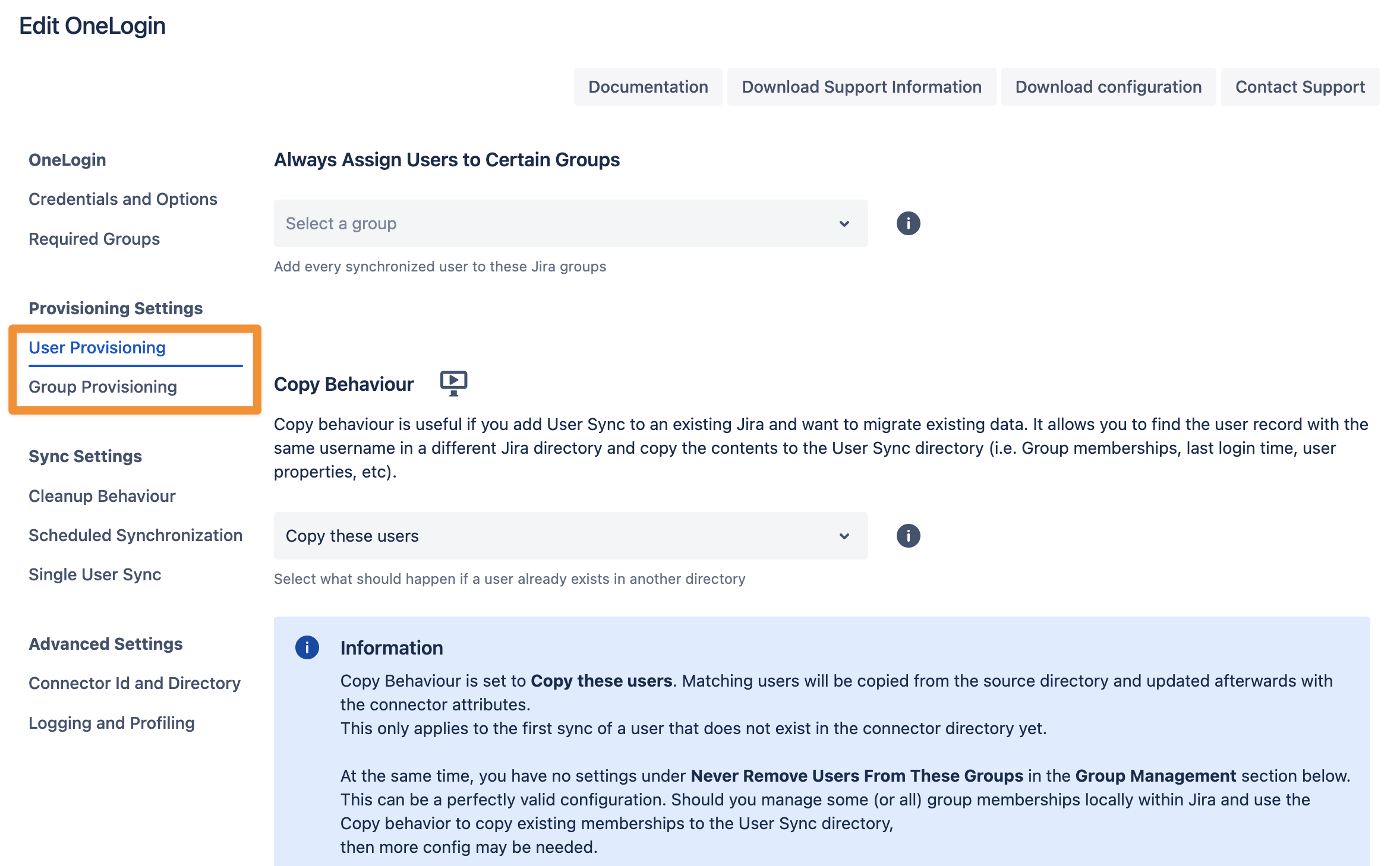The width and height of the screenshot is (1400, 866).
Task: Click bold 'Never Remove Users From These Groups' text
Action: tap(857, 776)
